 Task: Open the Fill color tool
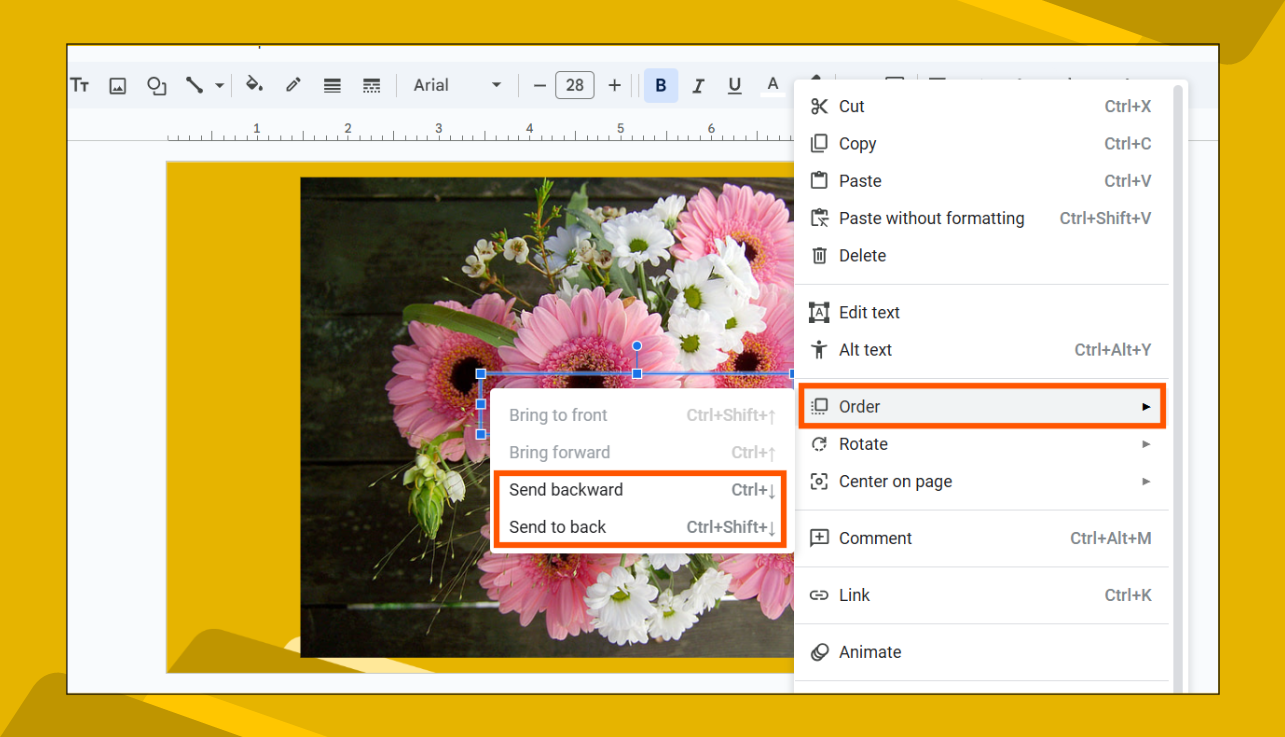pyautogui.click(x=255, y=85)
